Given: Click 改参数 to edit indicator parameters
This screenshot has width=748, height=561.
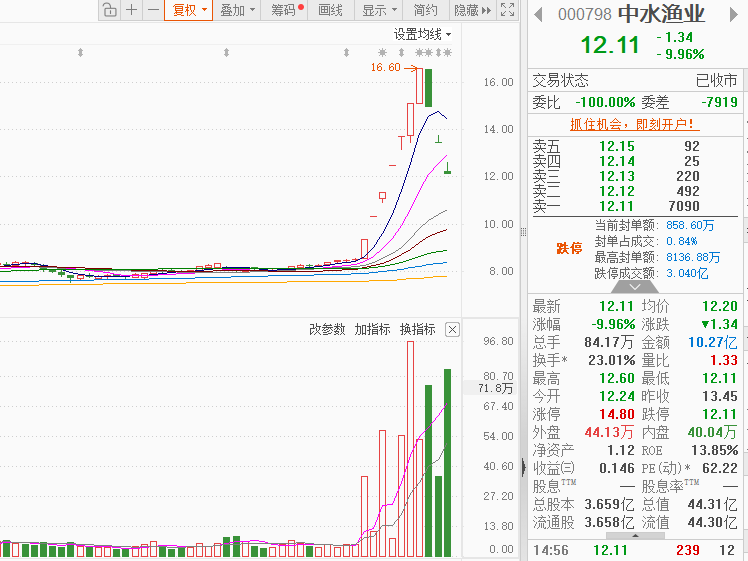Looking at the screenshot, I should pyautogui.click(x=327, y=330).
